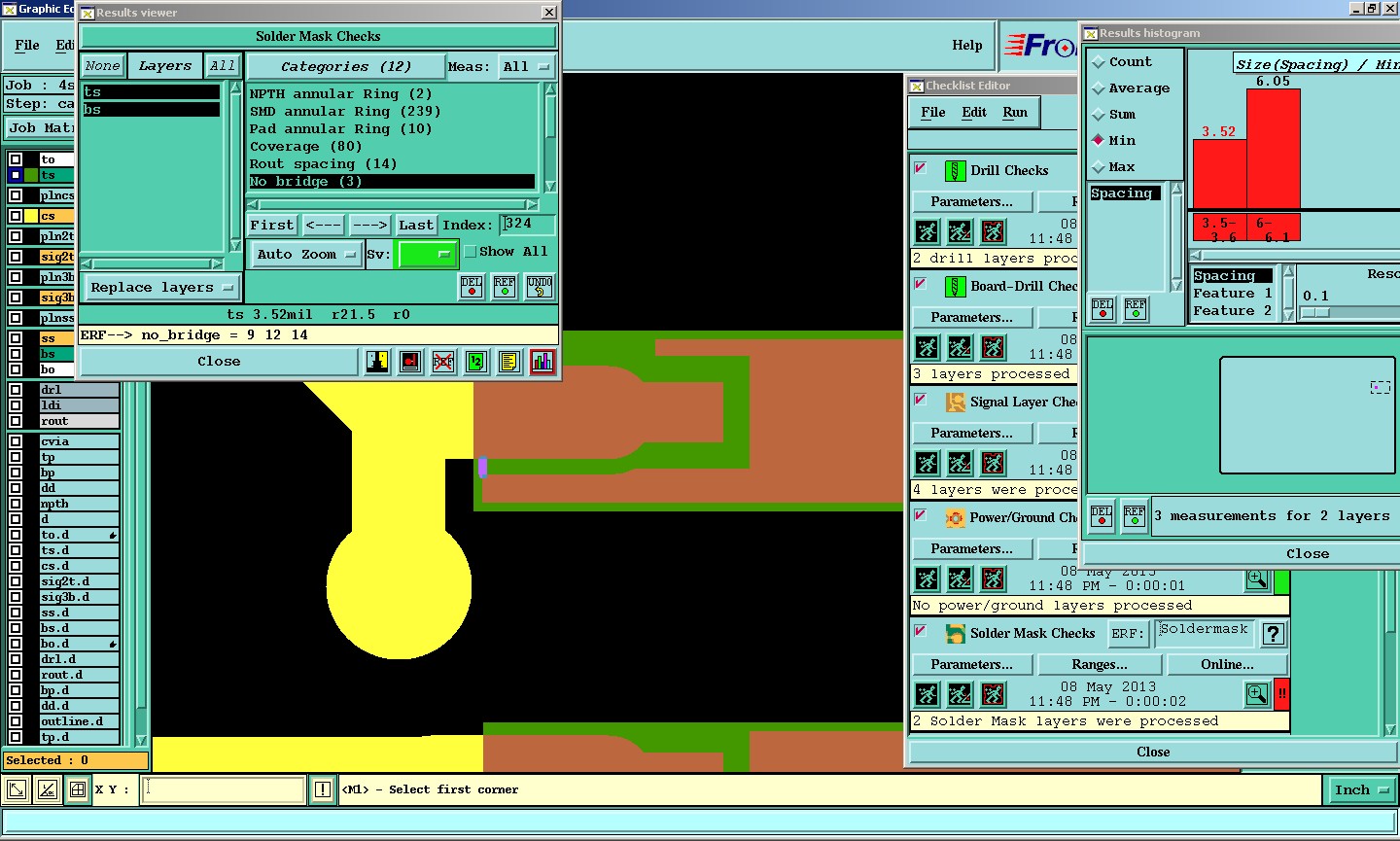Click down arrow of Spacing/Feature list scrollbar
This screenshot has height=841, width=1400.
click(x=1289, y=315)
